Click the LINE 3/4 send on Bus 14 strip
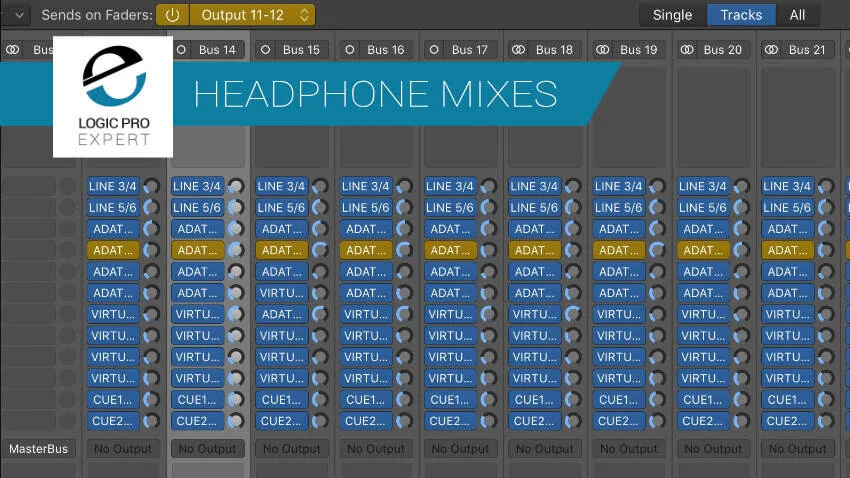Image resolution: width=850 pixels, height=478 pixels. click(x=197, y=186)
